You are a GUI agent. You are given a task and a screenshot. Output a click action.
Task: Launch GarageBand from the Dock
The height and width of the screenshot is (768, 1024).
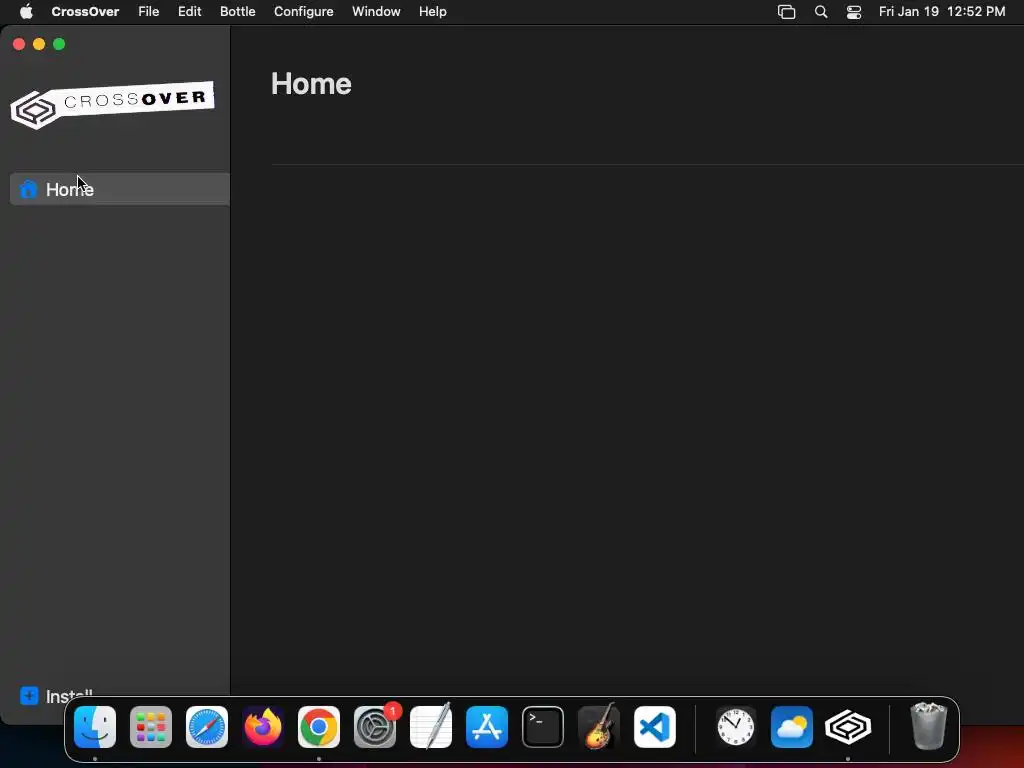point(599,727)
